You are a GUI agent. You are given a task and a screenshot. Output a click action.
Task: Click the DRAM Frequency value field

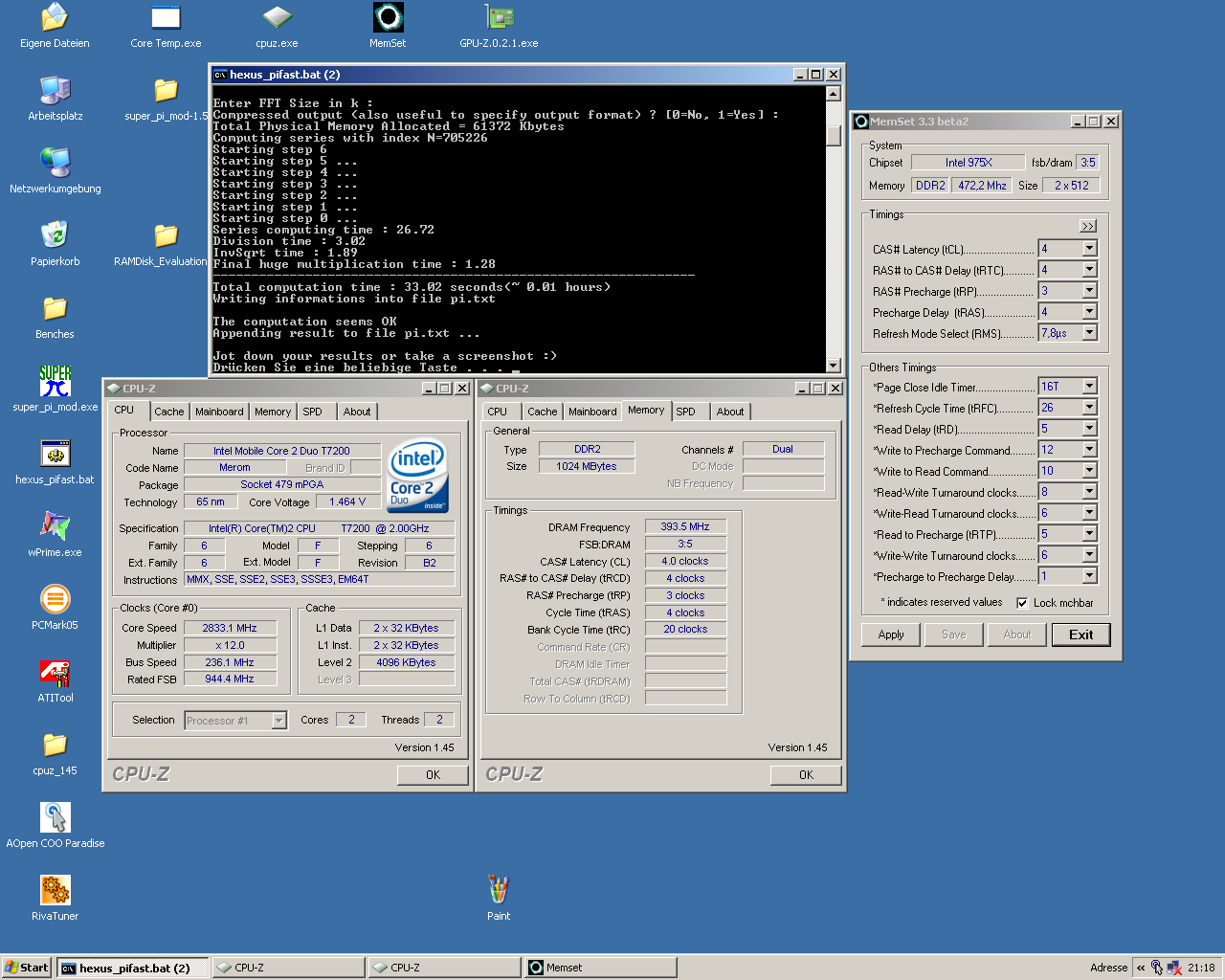click(x=685, y=526)
